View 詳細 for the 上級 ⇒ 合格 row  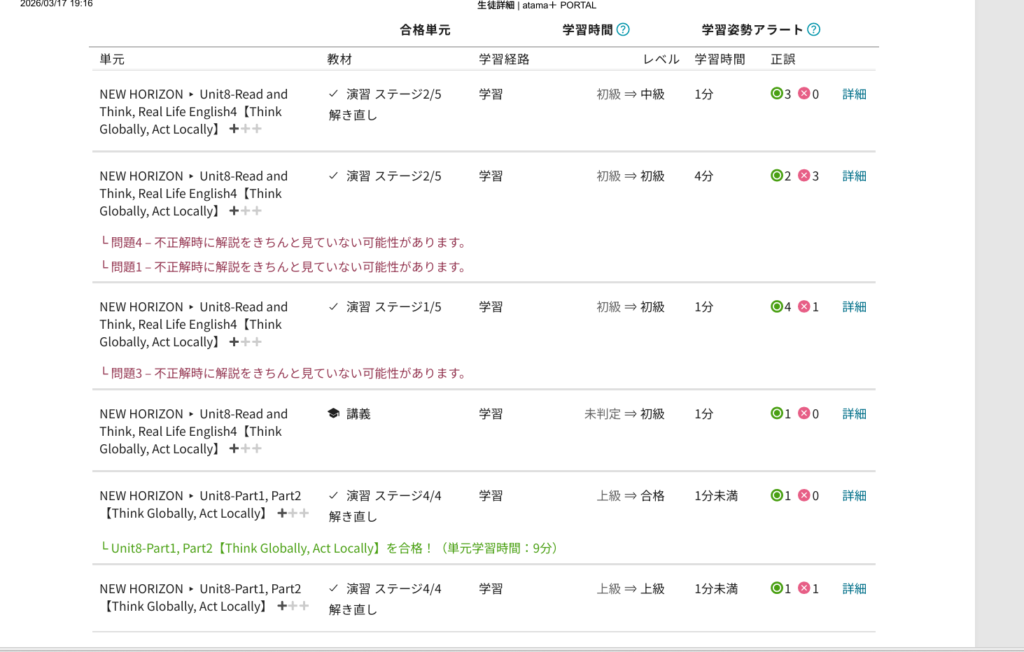pyautogui.click(x=854, y=496)
